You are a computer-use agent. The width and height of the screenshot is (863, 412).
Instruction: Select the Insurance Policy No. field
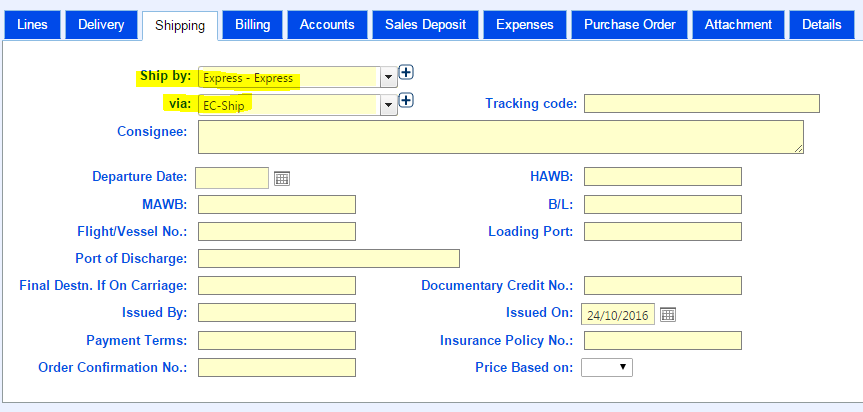coord(663,340)
